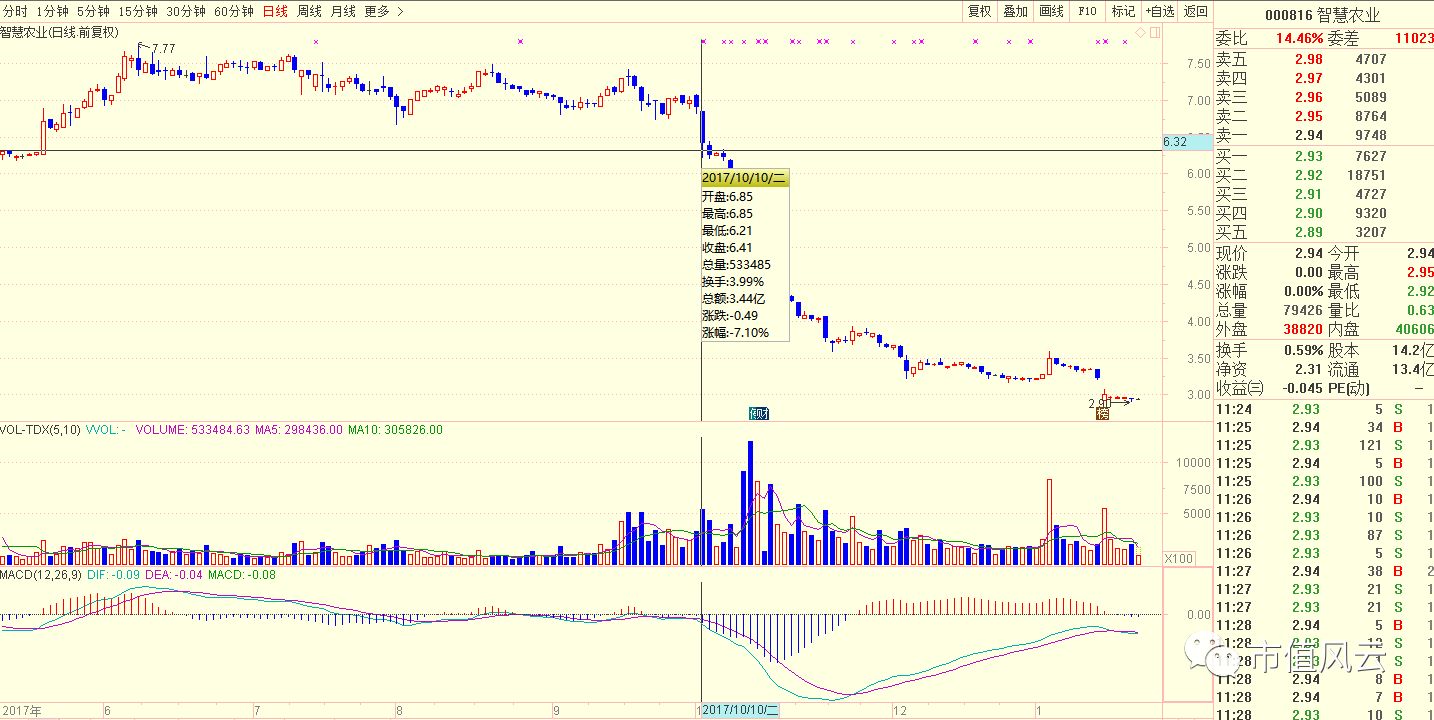Switch to the 周线 weekly chart
The width and height of the screenshot is (1434, 720).
pos(309,11)
